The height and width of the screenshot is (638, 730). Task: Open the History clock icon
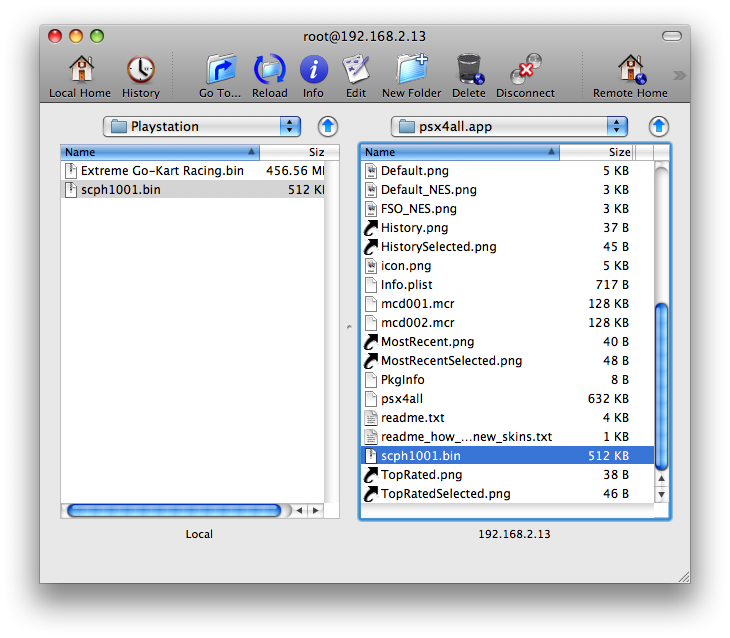point(140,70)
